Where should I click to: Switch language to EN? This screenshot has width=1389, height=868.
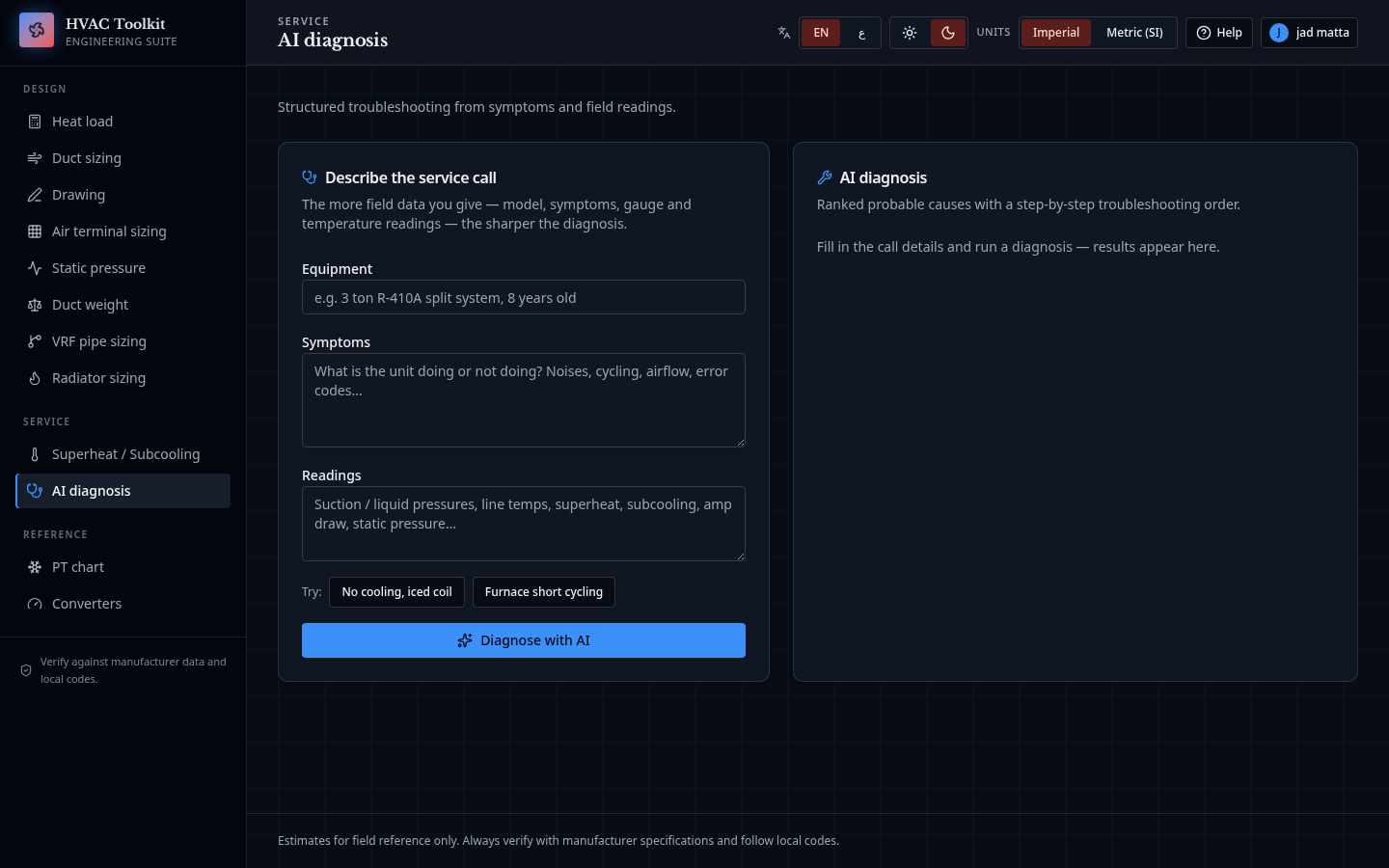pos(821,33)
